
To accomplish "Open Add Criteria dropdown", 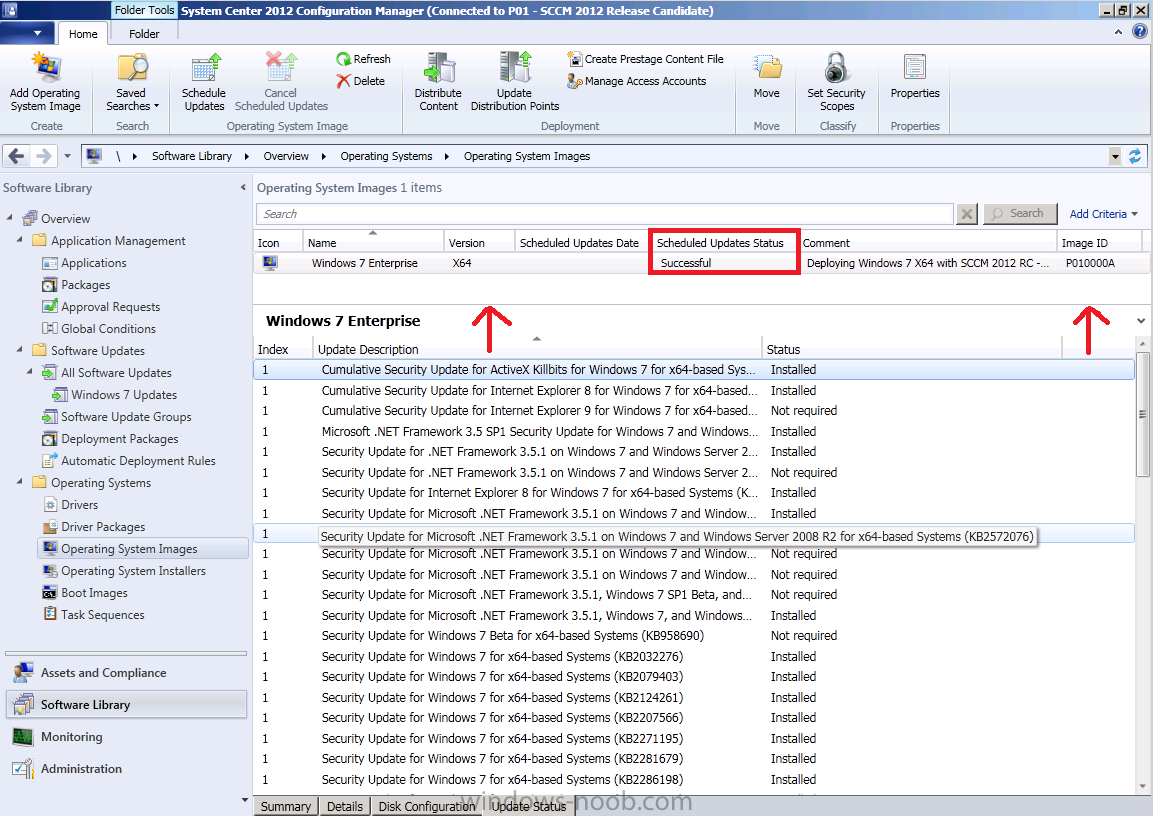I will (1104, 214).
